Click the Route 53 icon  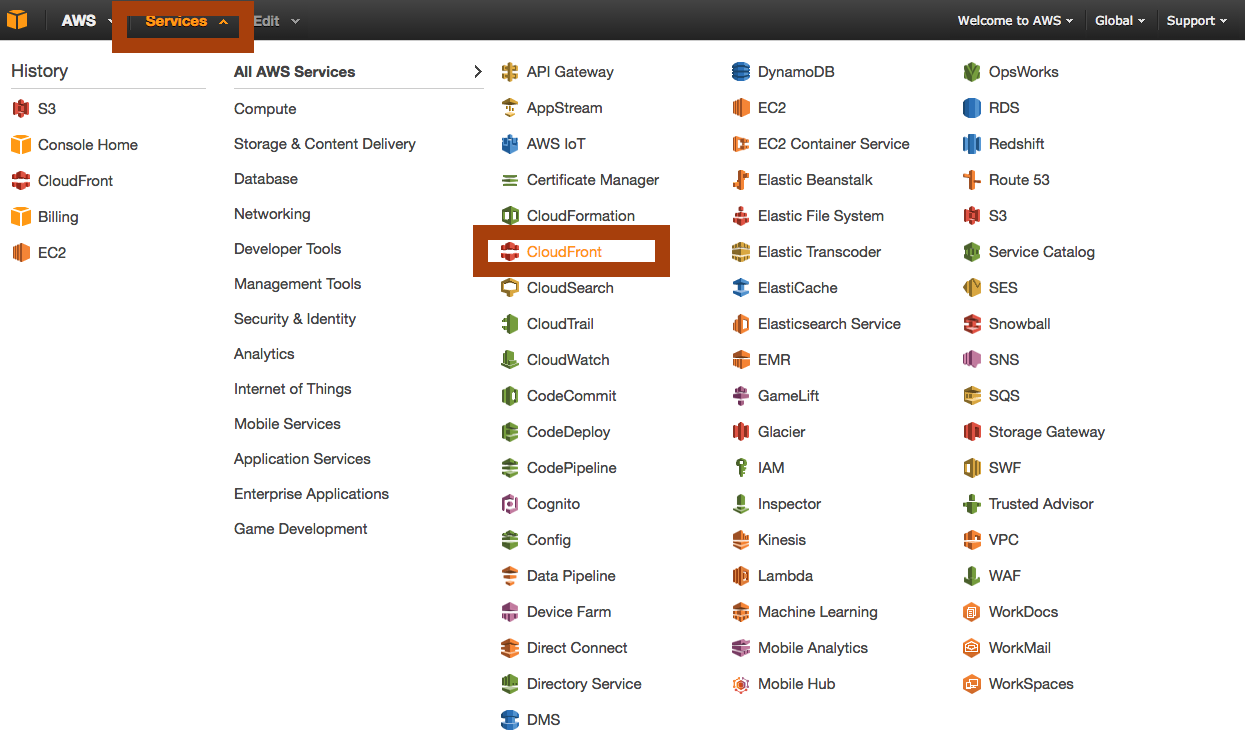pyautogui.click(x=972, y=180)
